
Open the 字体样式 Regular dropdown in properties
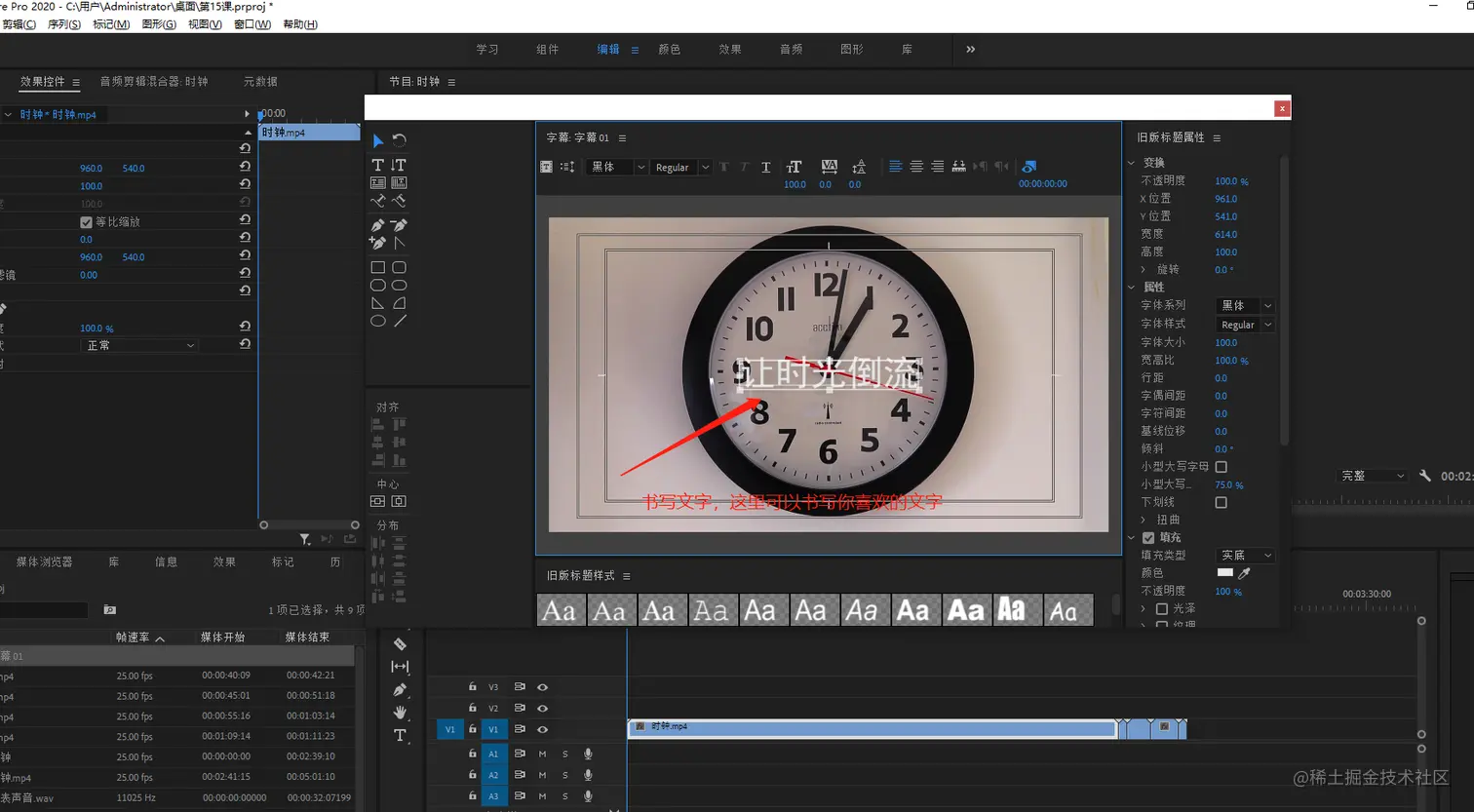(1245, 325)
